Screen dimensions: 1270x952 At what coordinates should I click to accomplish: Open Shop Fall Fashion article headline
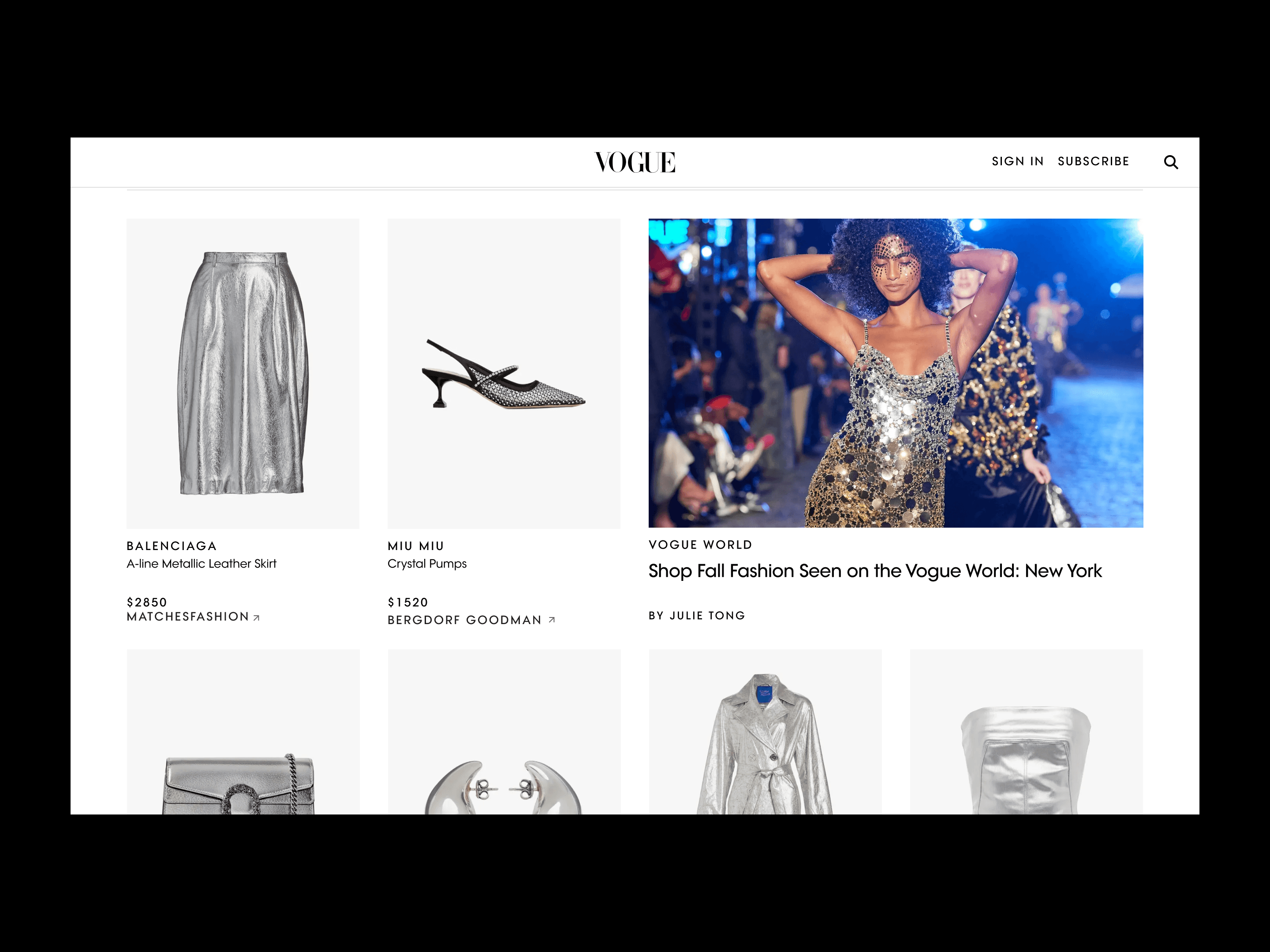[875, 572]
